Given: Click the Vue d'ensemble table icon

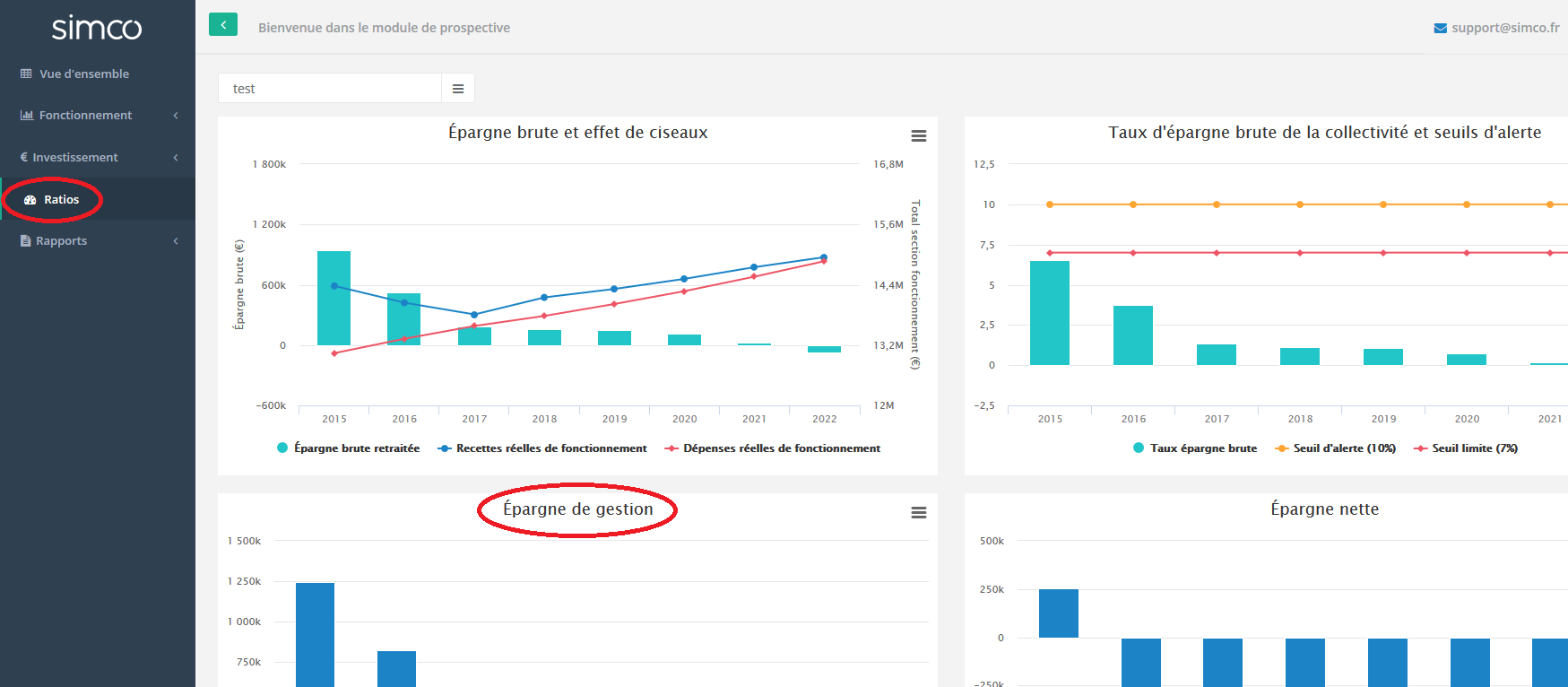Looking at the screenshot, I should tap(26, 74).
